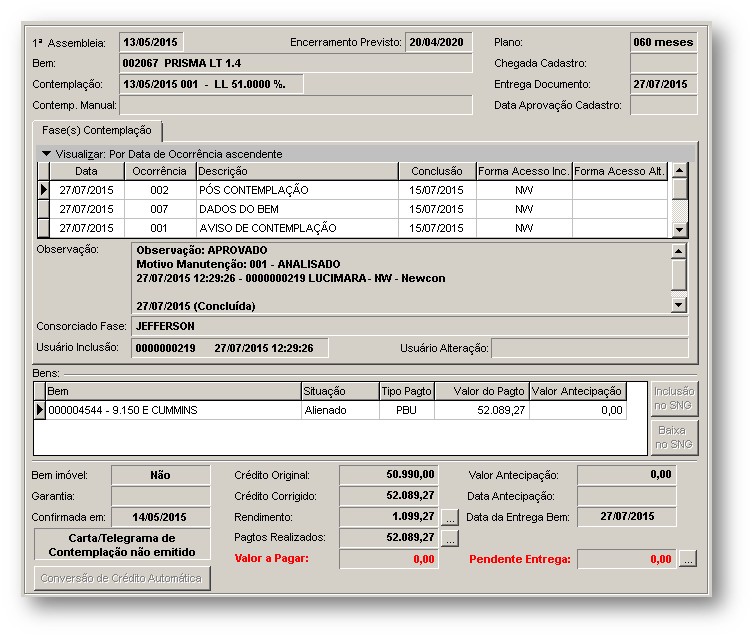Click row selector arrow in Bens grid
This screenshot has width=754, height=639.
(x=40, y=410)
